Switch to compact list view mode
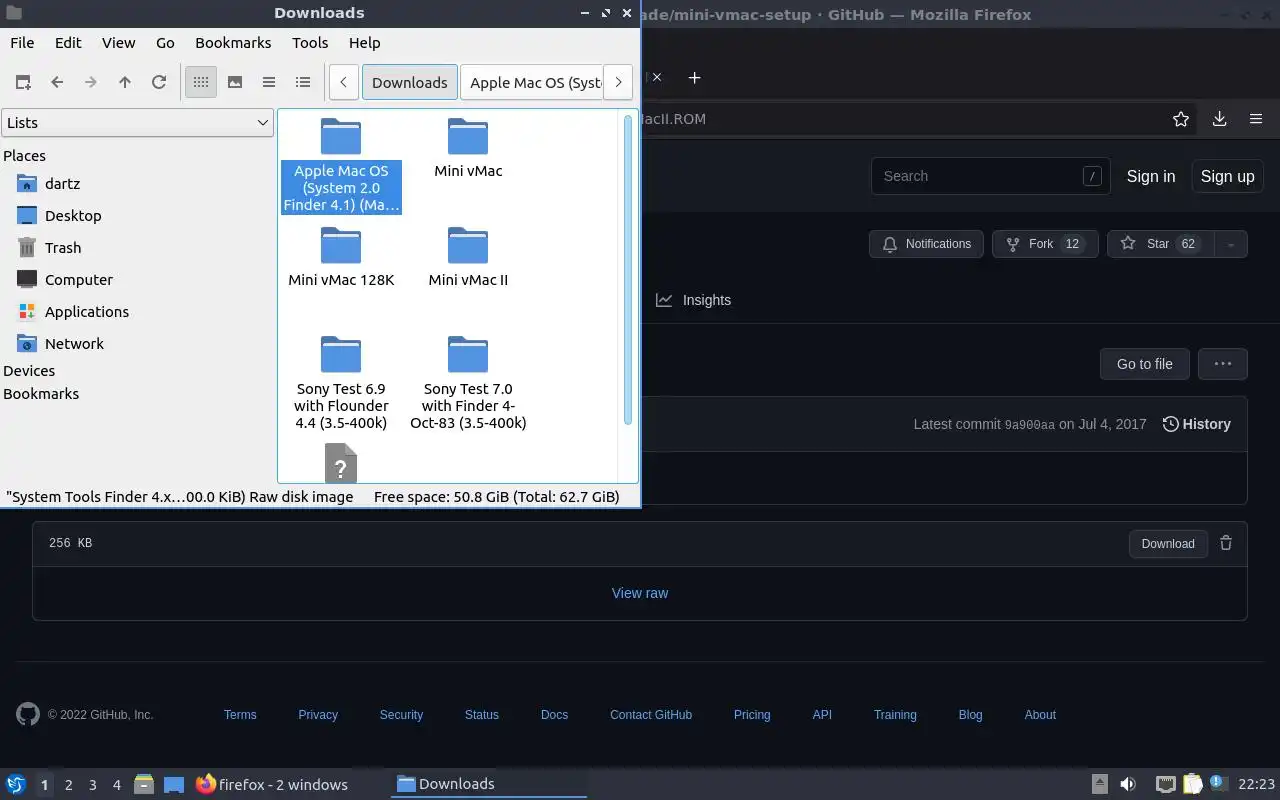 [269, 82]
